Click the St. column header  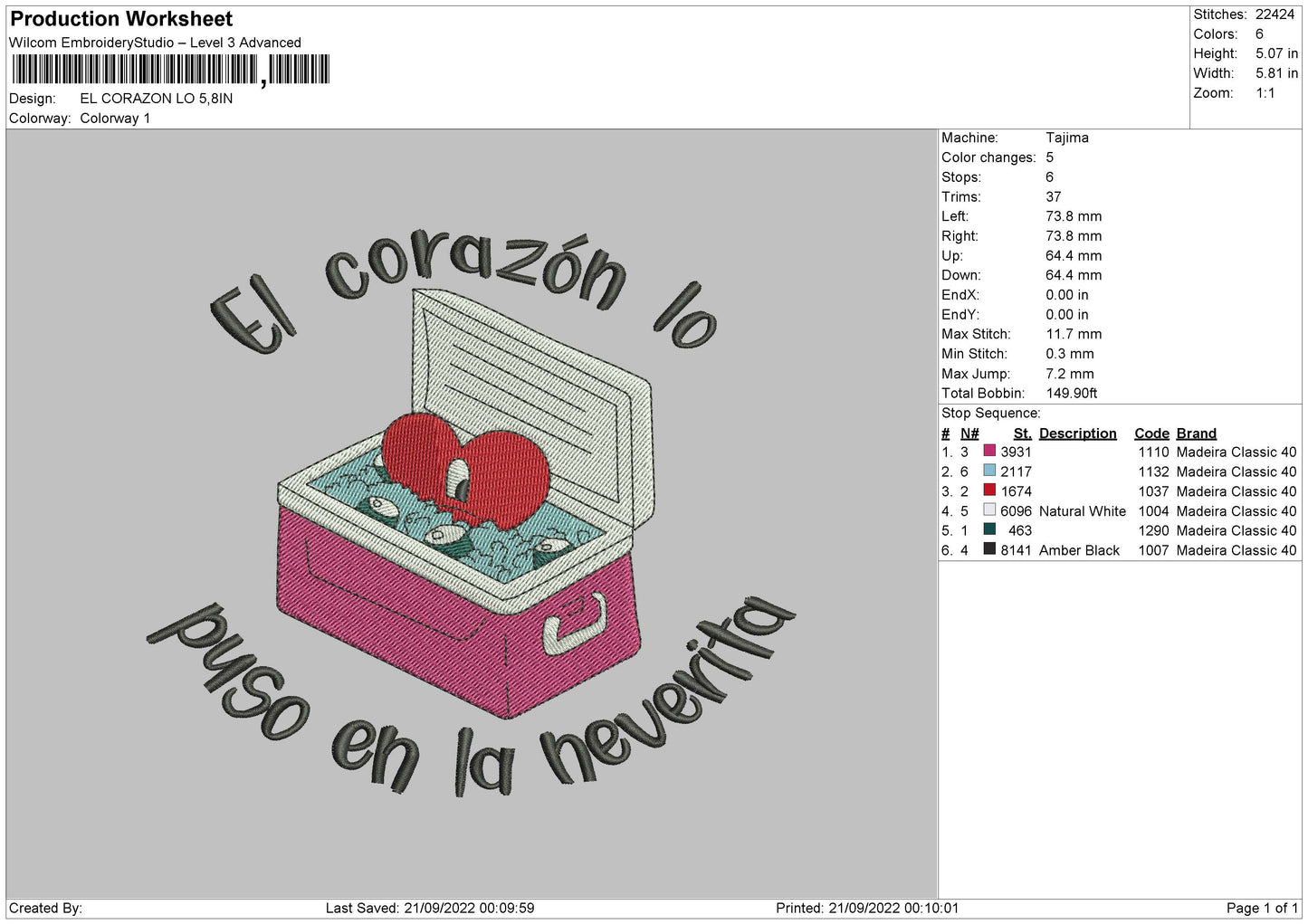[x=1023, y=433]
